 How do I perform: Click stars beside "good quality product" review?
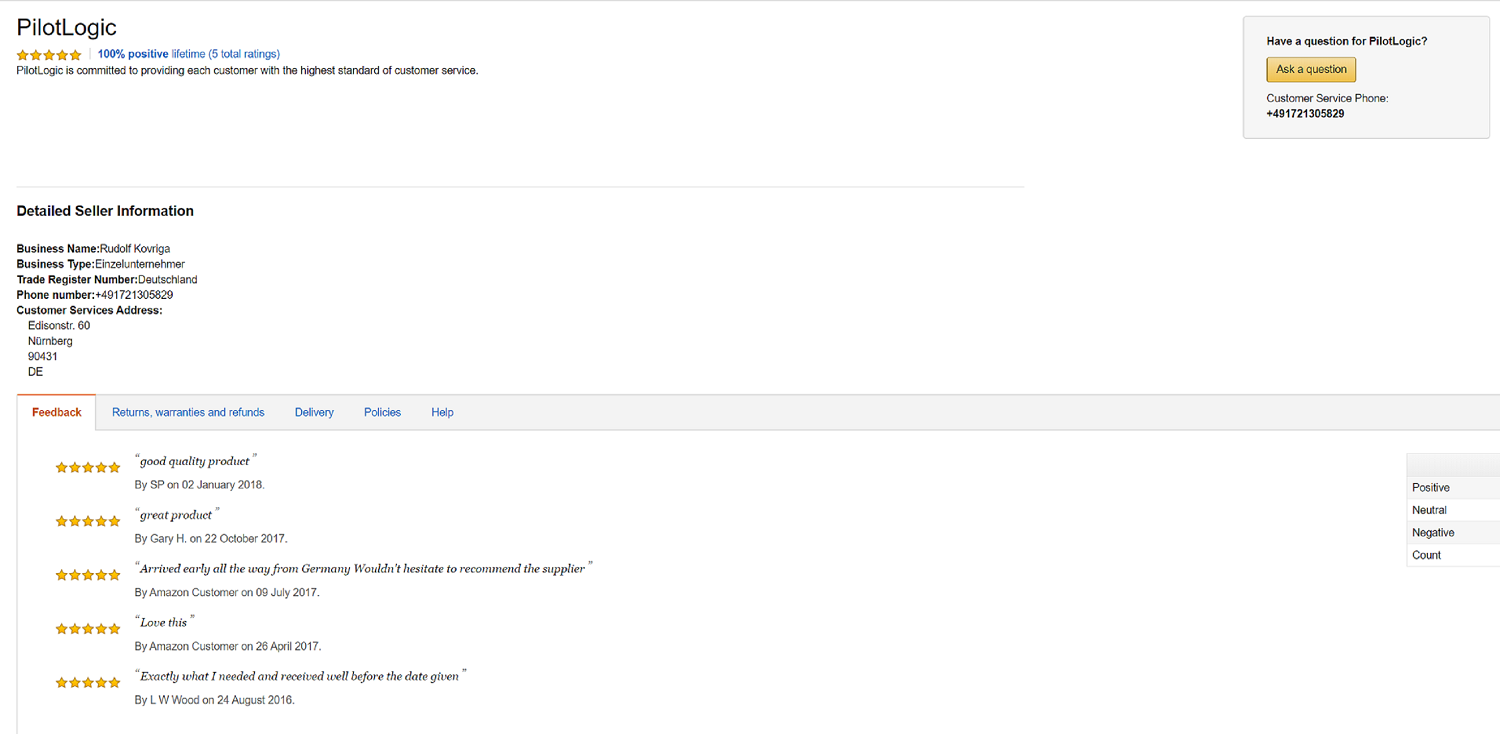88,467
